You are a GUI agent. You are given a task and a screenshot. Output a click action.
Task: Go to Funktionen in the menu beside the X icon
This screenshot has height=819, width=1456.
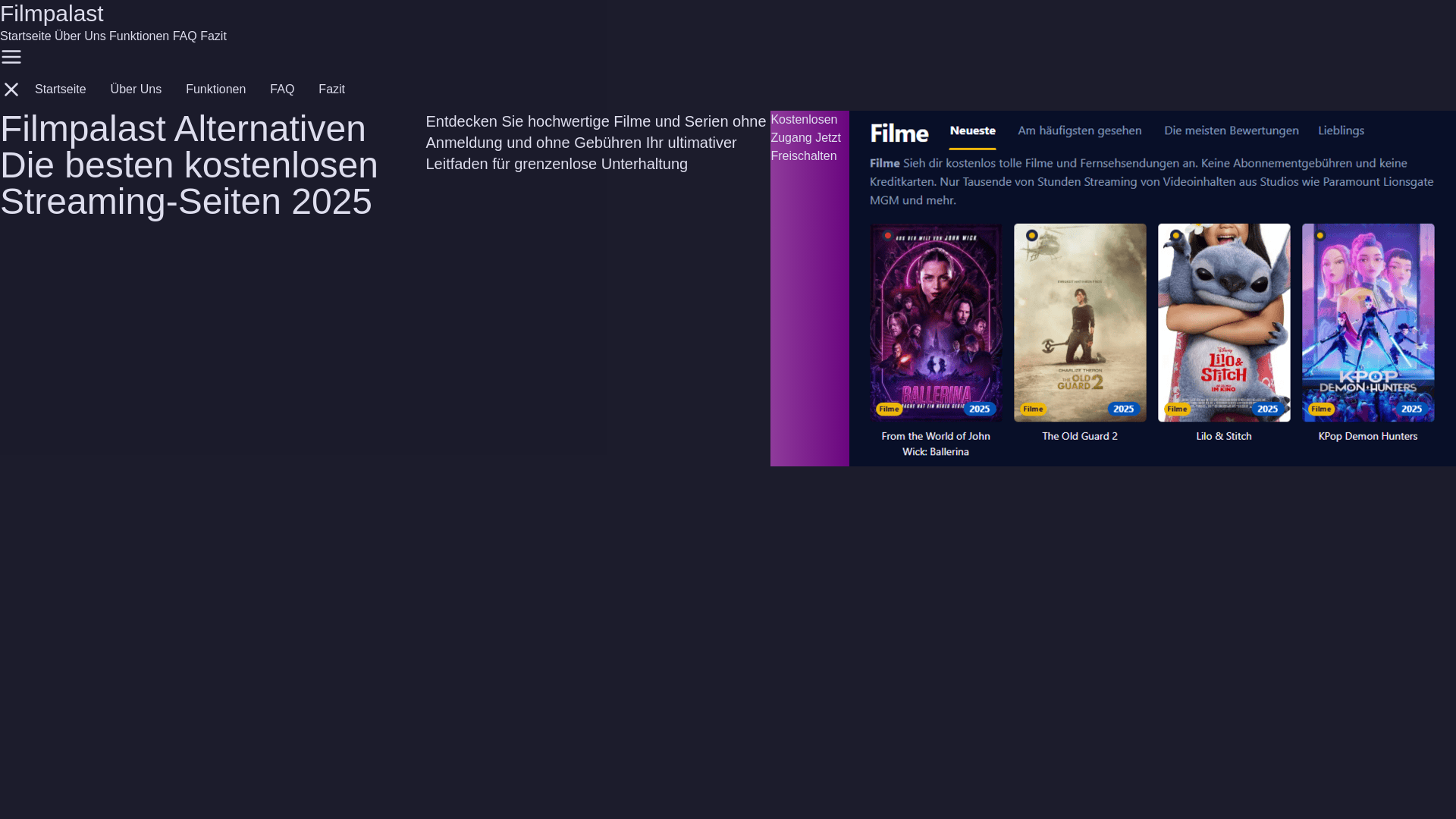click(x=215, y=89)
